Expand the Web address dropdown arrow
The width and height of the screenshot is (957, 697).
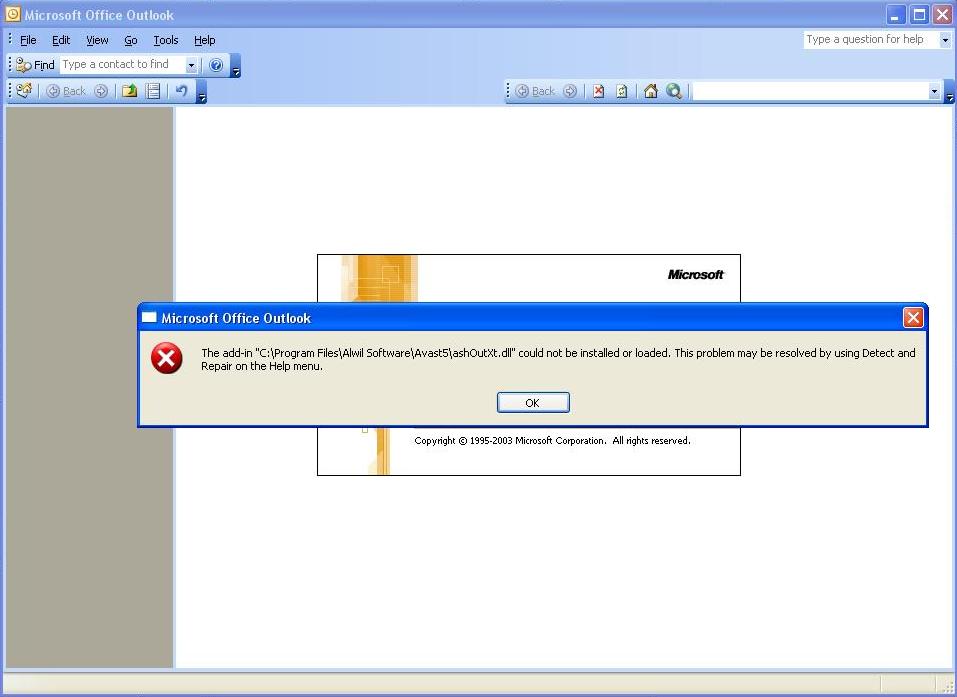934,92
